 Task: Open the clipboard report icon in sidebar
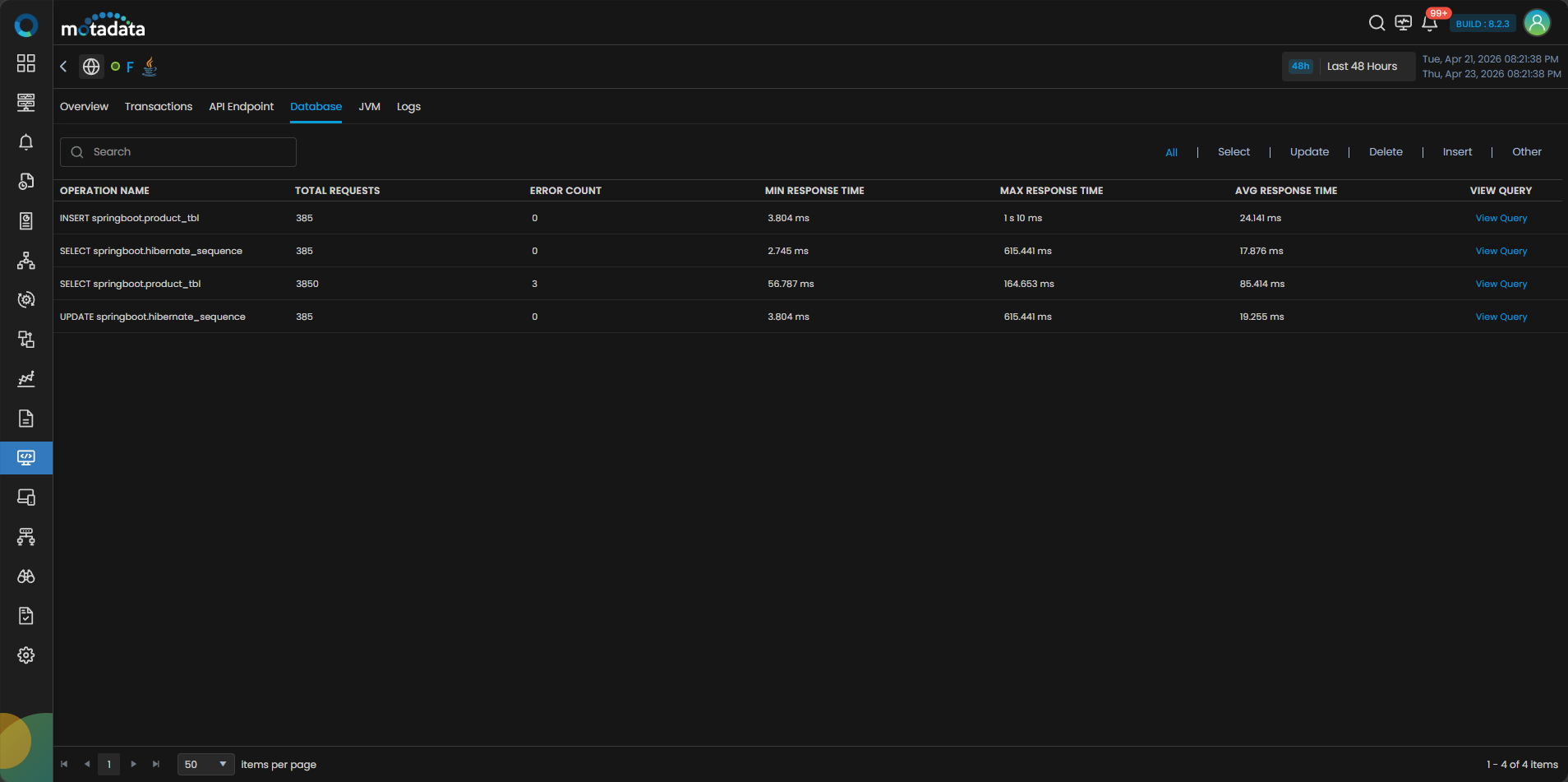click(26, 221)
